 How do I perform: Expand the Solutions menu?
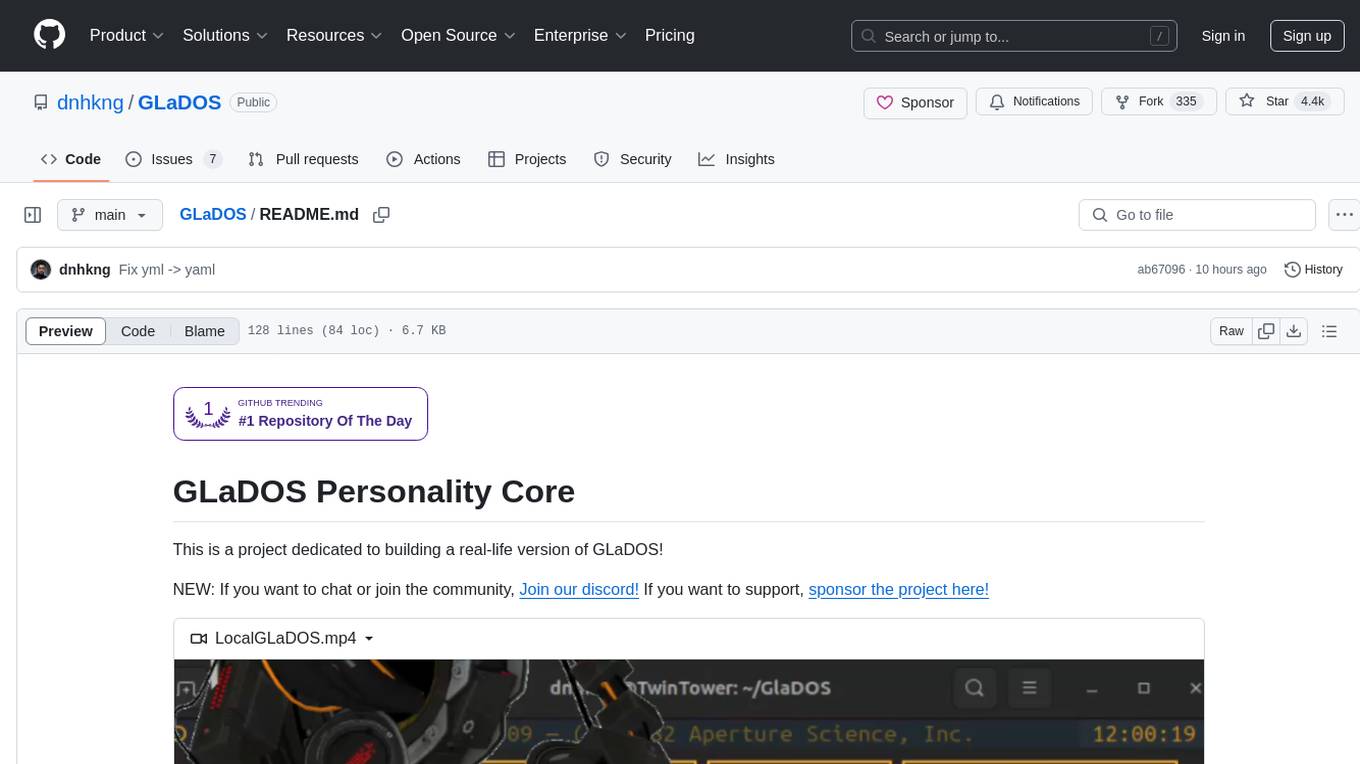(225, 35)
